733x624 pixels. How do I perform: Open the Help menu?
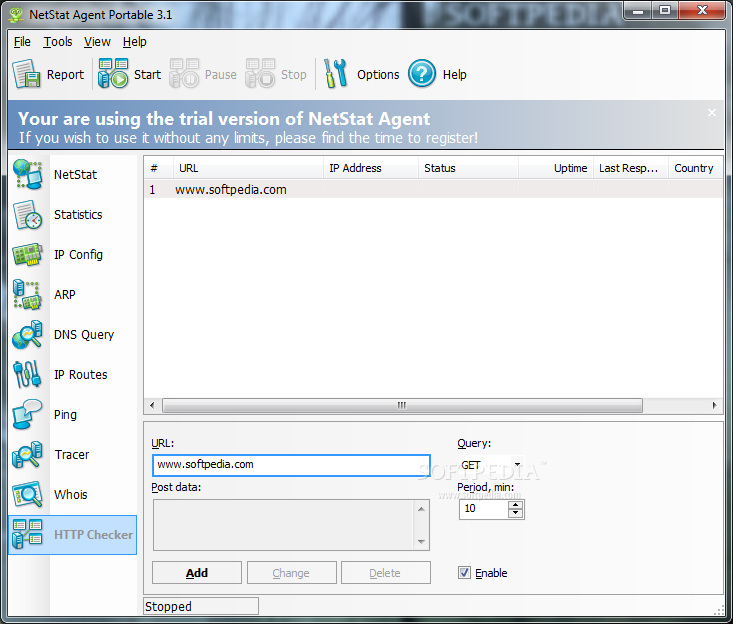pos(135,42)
